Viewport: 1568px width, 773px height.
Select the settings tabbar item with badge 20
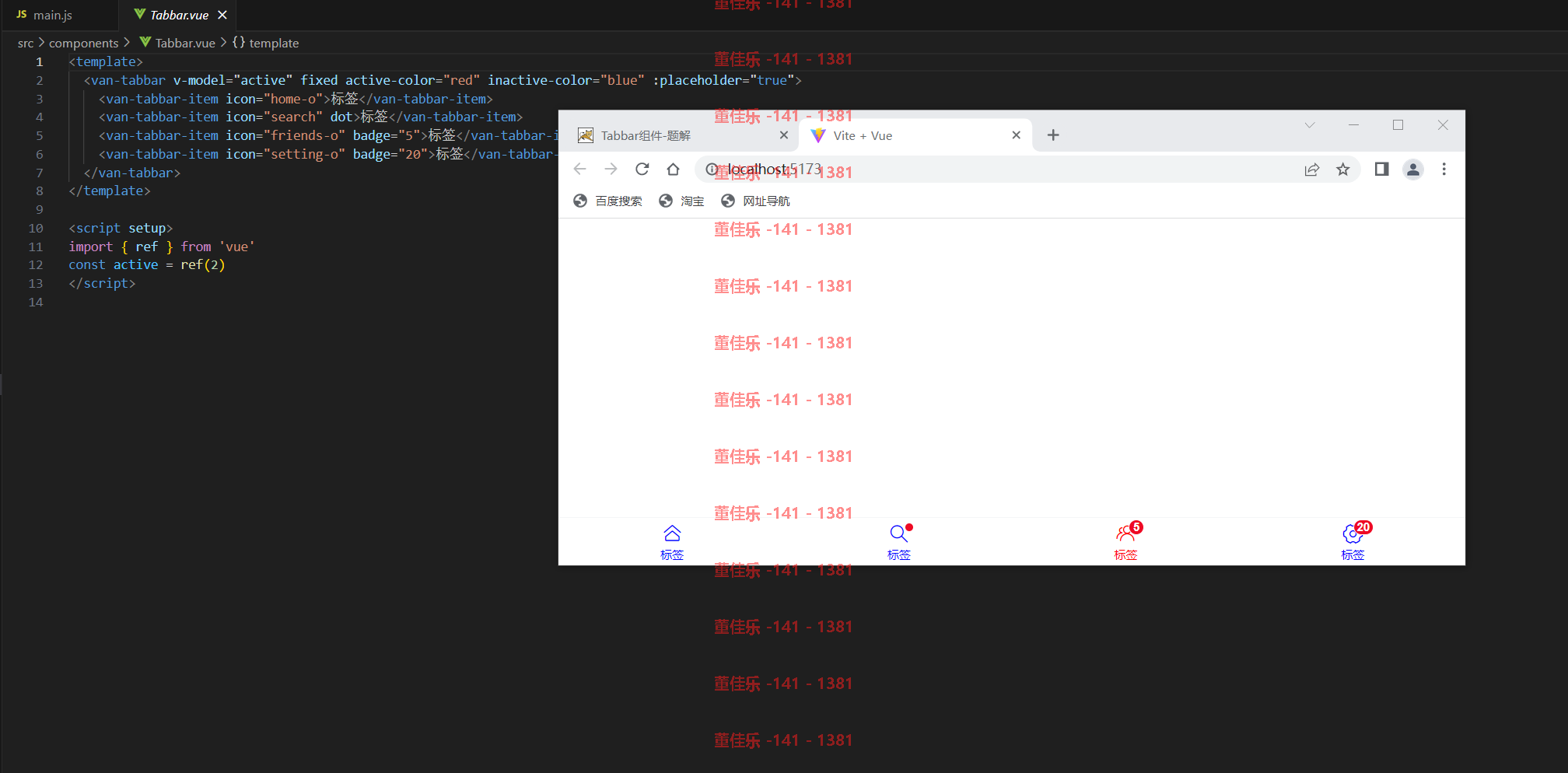click(x=1353, y=542)
